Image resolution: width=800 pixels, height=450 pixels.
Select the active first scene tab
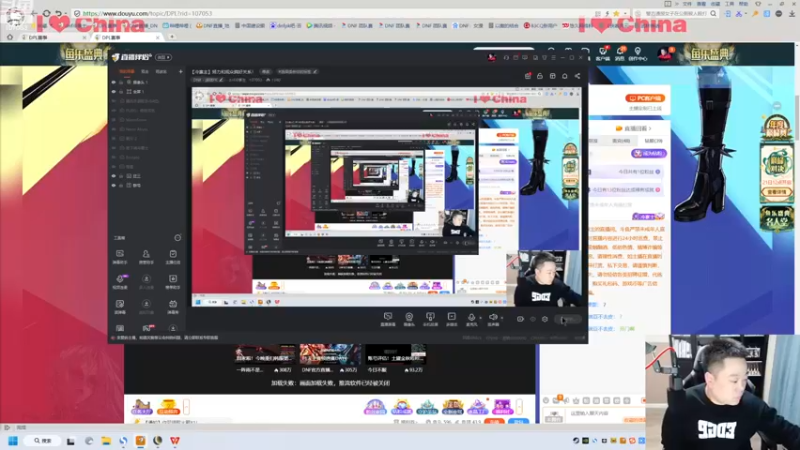pyautogui.click(x=127, y=71)
